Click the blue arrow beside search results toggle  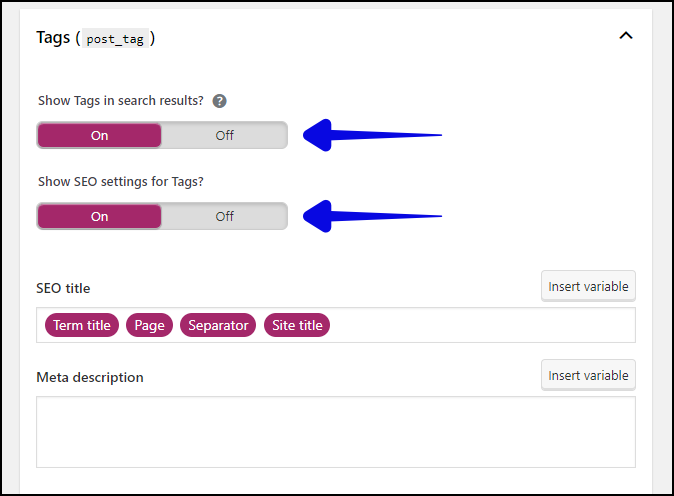point(372,135)
